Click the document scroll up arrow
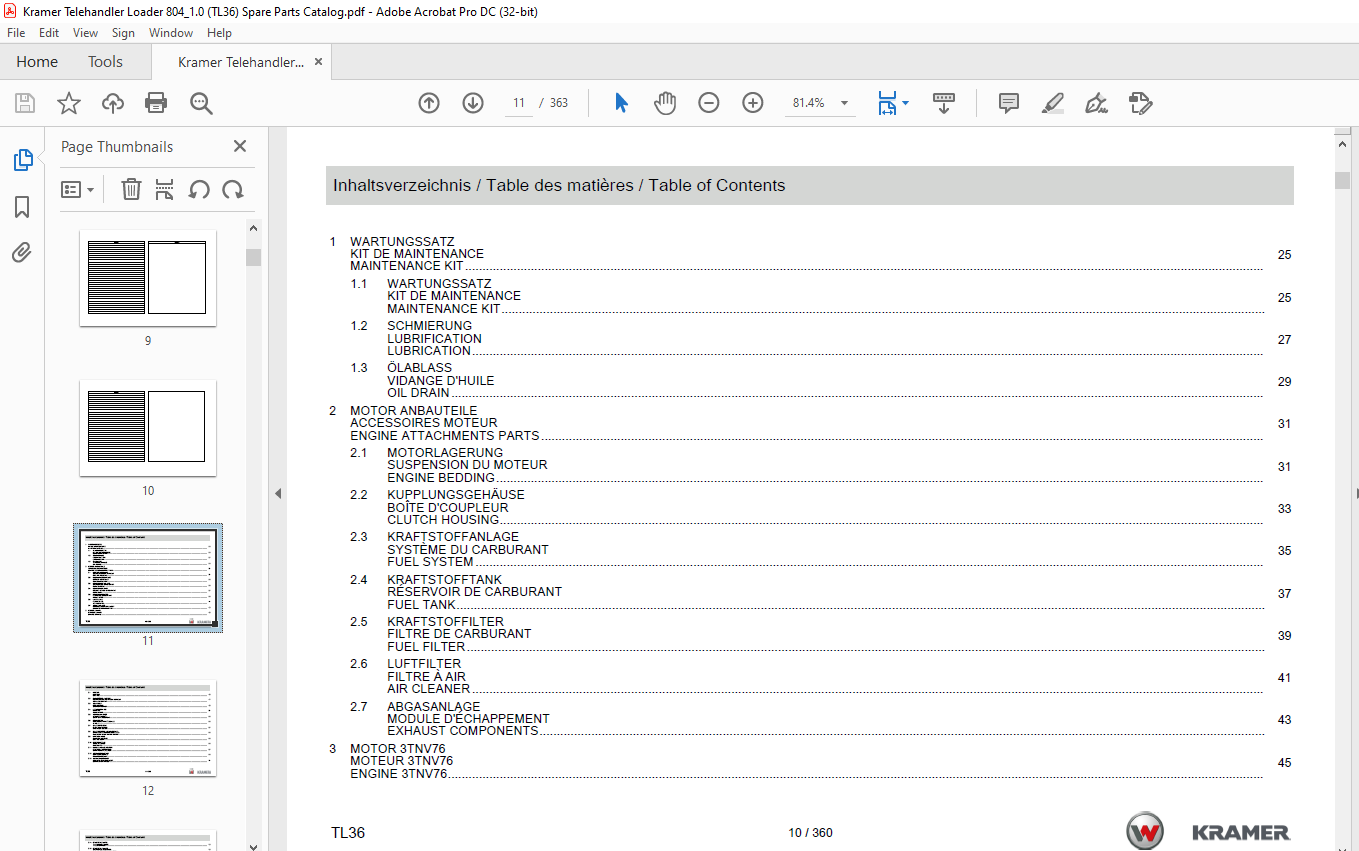The image size is (1359, 851). 1342,144
